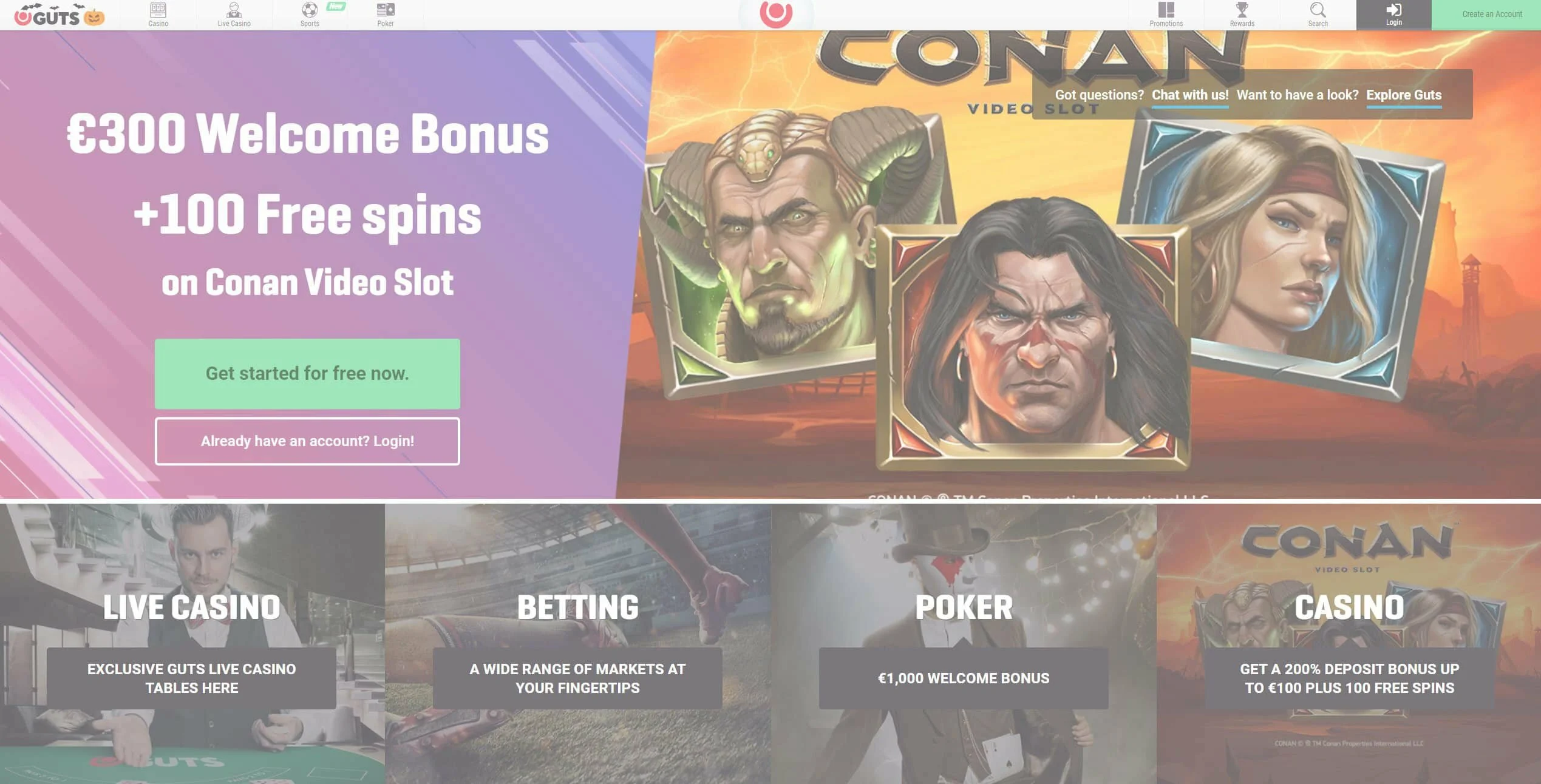The image size is (1541, 784).
Task: Click Get started for free now
Action: [x=307, y=374]
